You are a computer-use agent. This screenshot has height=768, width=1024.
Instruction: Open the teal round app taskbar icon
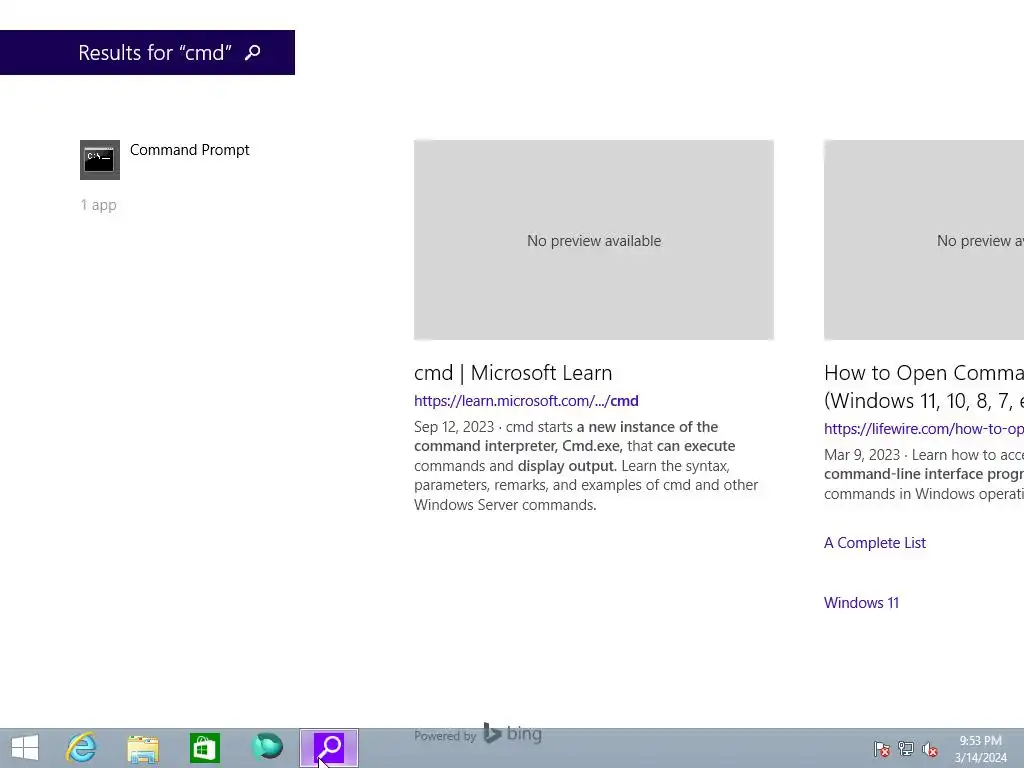pyautogui.click(x=267, y=746)
